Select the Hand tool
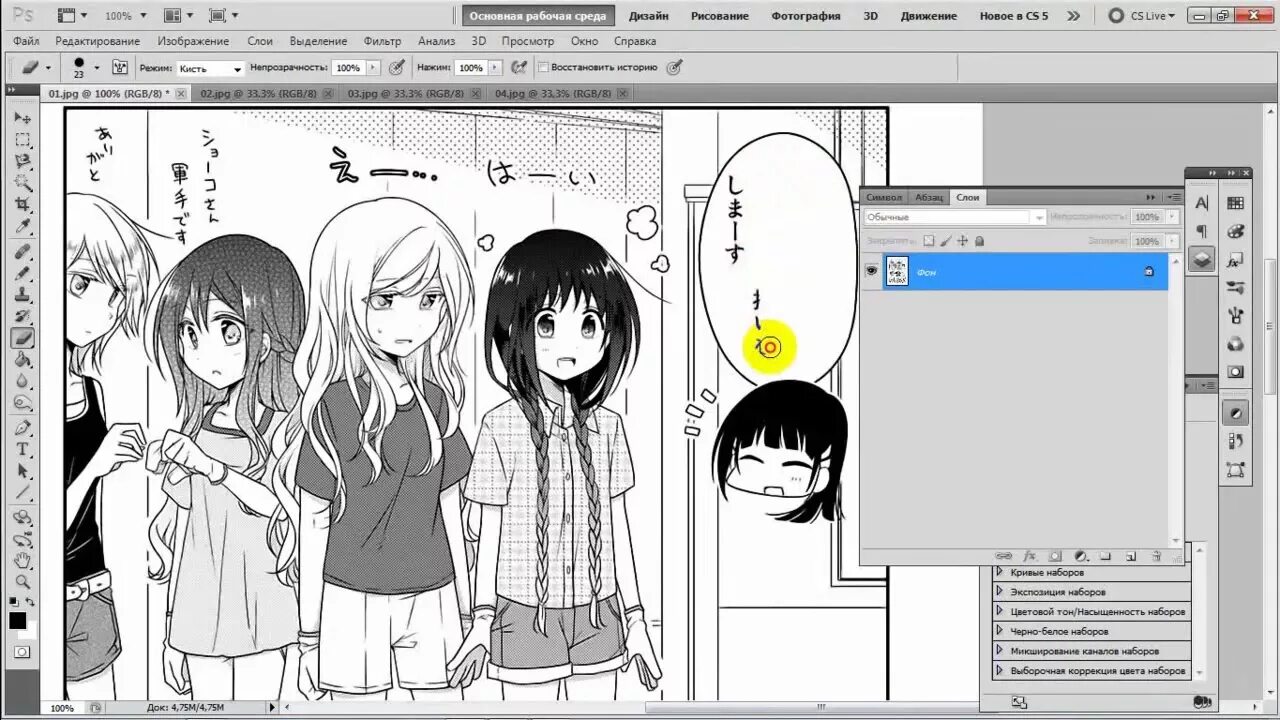 (22, 560)
